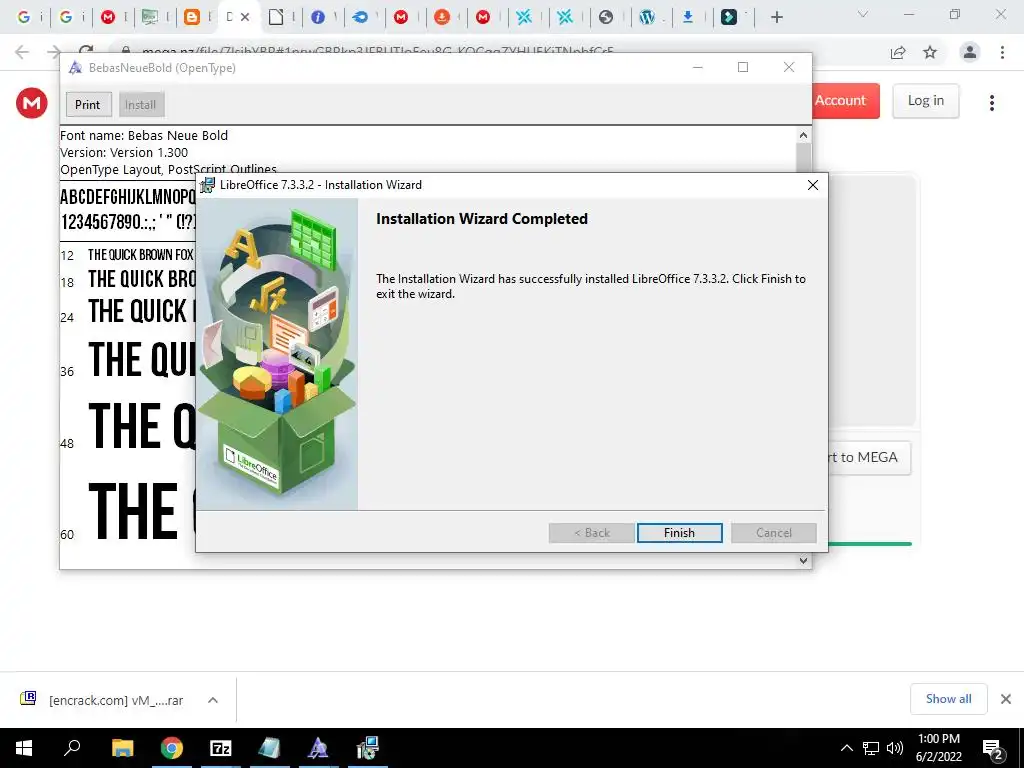Click the 'Version: Version 1.300' line
Screen dimensions: 1024x768
(124, 153)
